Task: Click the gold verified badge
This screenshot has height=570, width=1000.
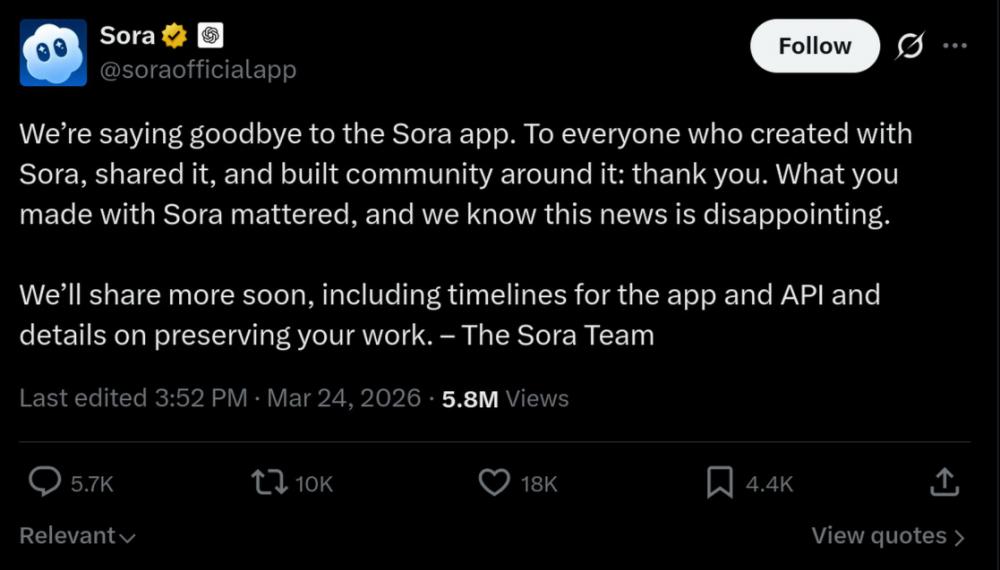Action: click(x=174, y=36)
